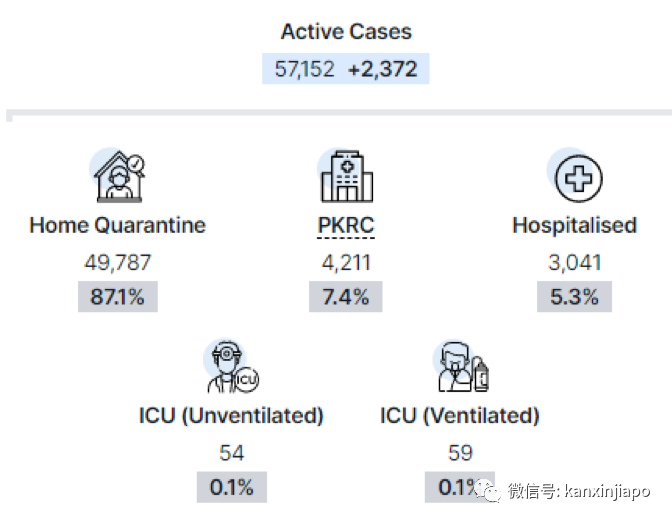
Task: Click the Home Quarantine house icon
Action: point(118,179)
